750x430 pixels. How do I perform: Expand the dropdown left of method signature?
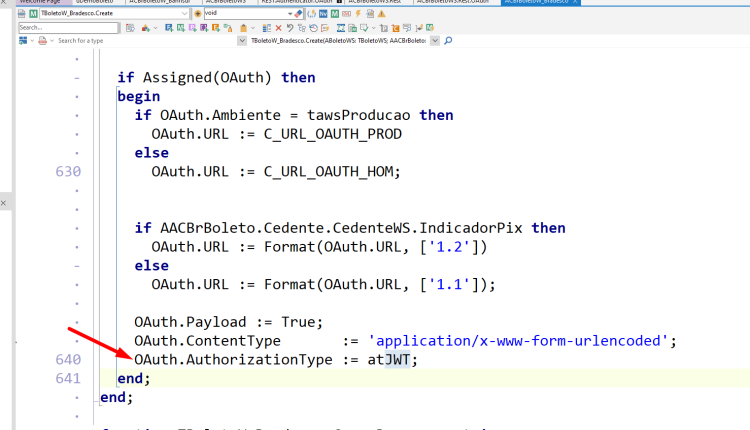pyautogui.click(x=242, y=41)
